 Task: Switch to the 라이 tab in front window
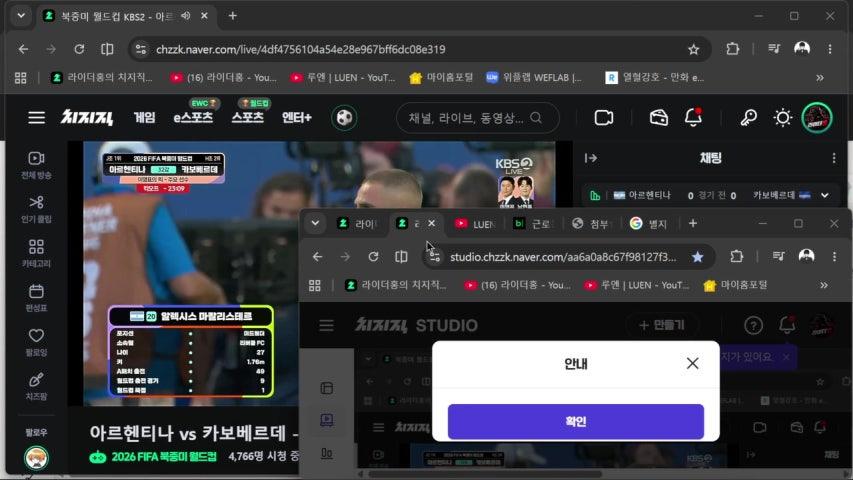click(x=357, y=224)
